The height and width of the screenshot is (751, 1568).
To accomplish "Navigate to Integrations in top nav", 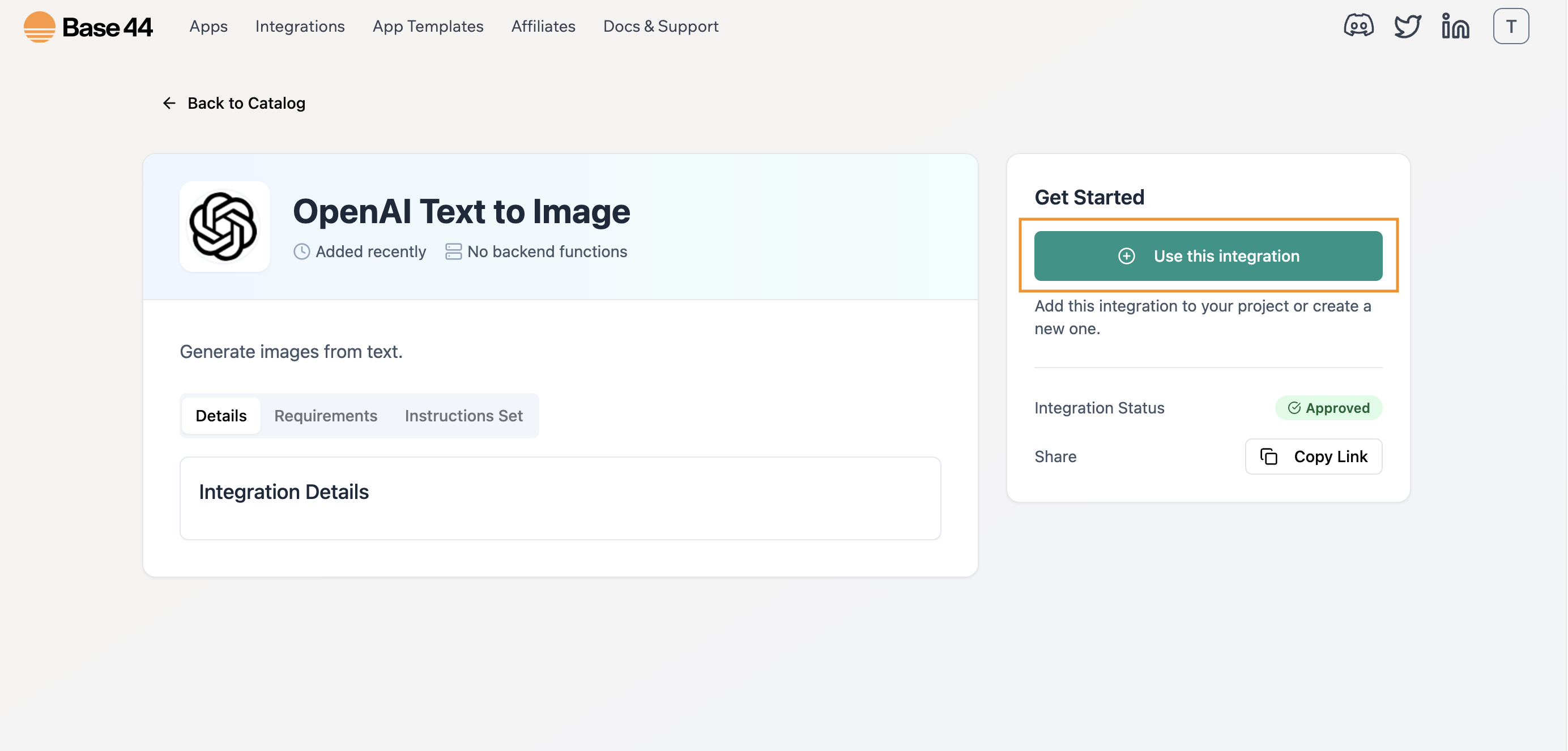I will pyautogui.click(x=300, y=26).
